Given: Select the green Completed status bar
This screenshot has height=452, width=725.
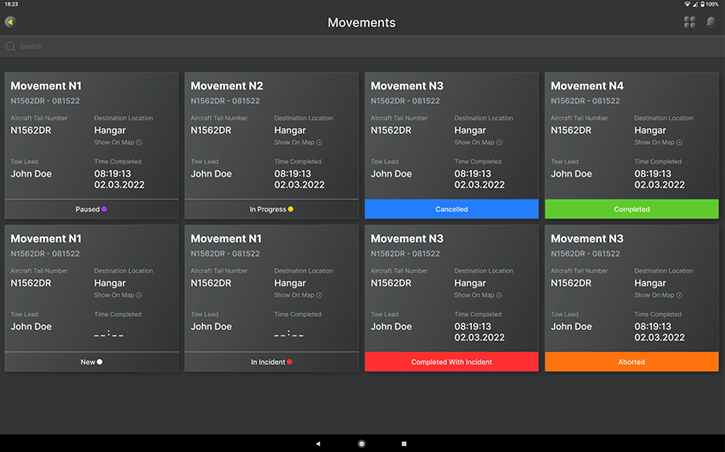Looking at the screenshot, I should (631, 209).
